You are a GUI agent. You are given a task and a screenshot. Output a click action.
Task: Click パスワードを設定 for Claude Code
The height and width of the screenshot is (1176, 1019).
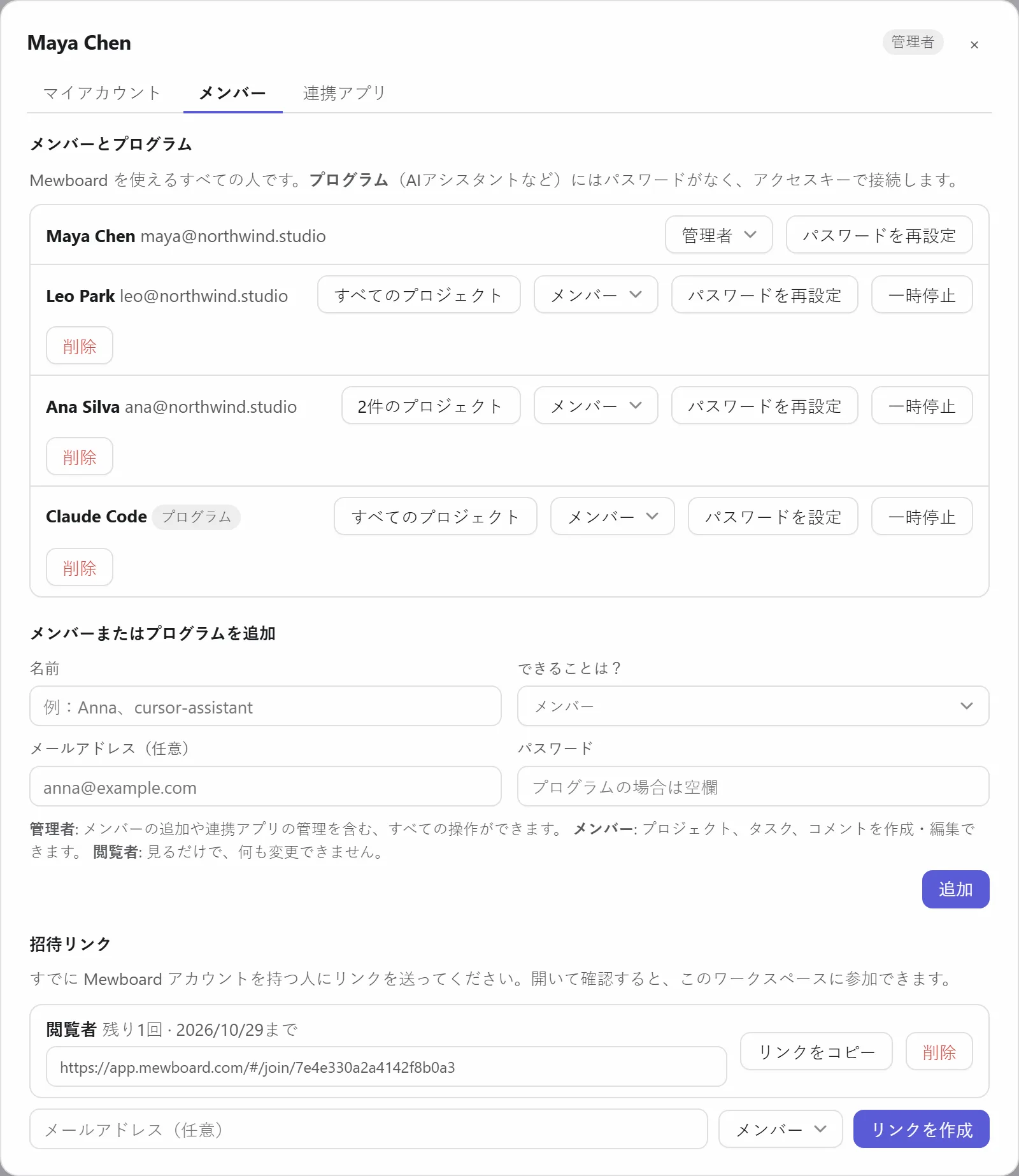tap(773, 517)
